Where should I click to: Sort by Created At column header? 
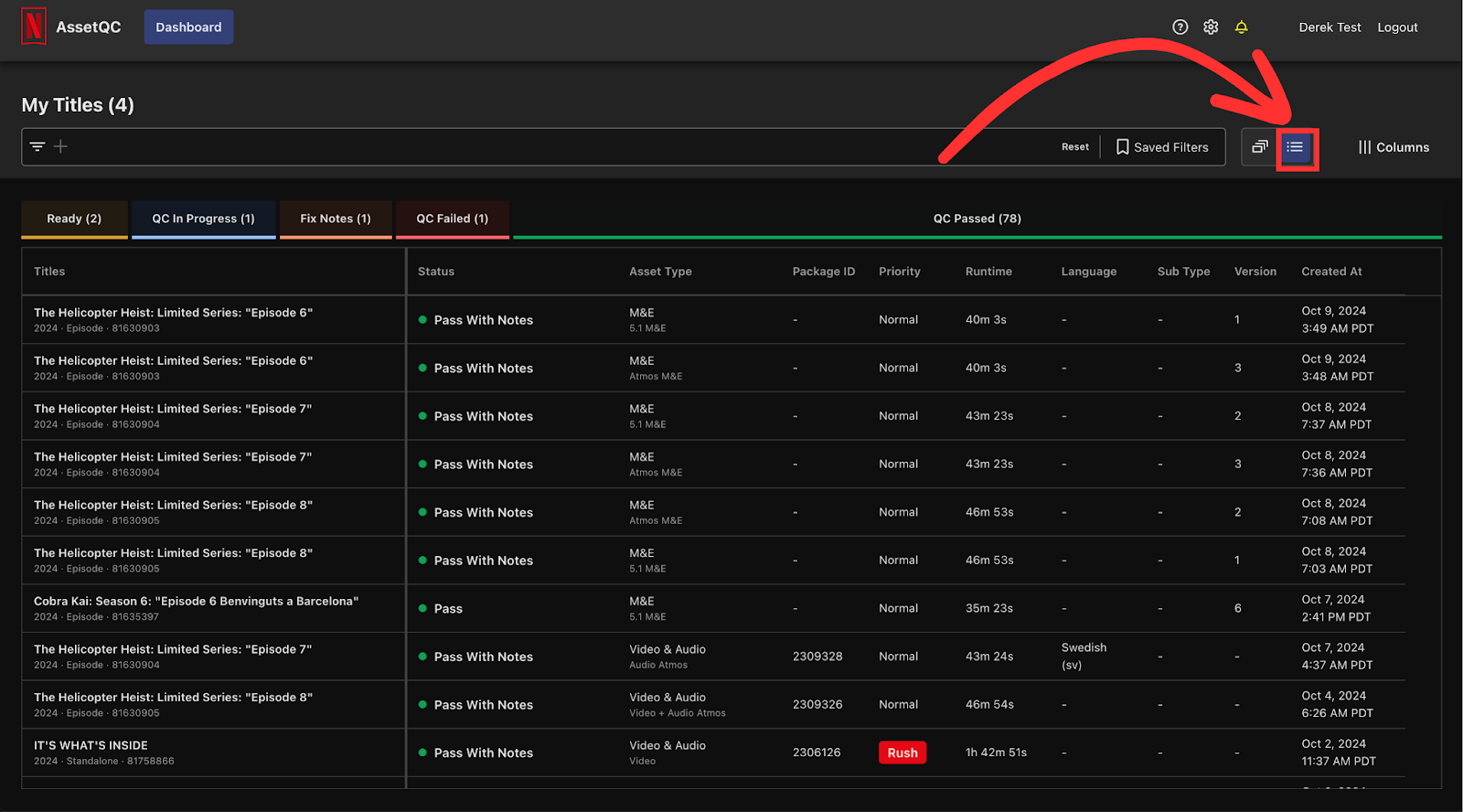click(x=1331, y=272)
